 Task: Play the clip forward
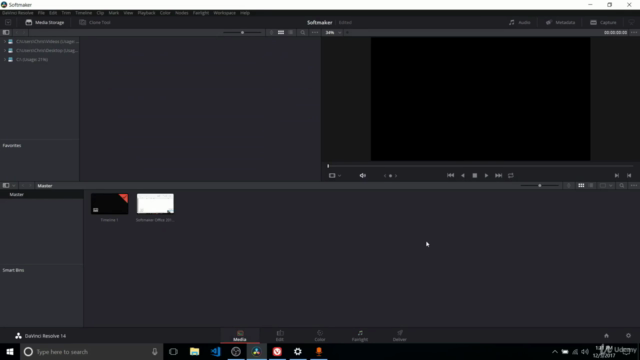(x=487, y=176)
